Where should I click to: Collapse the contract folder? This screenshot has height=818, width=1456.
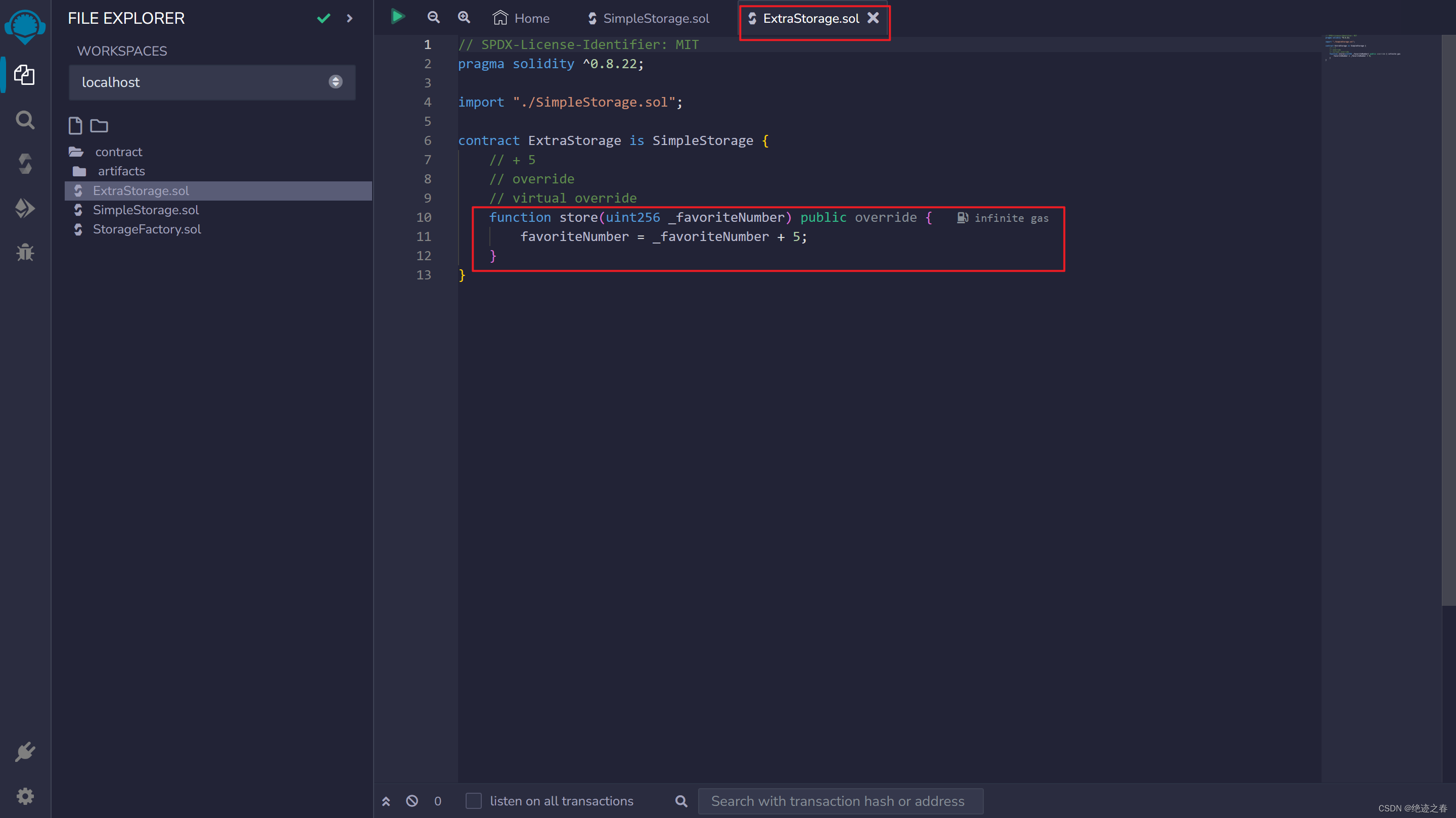pos(118,152)
